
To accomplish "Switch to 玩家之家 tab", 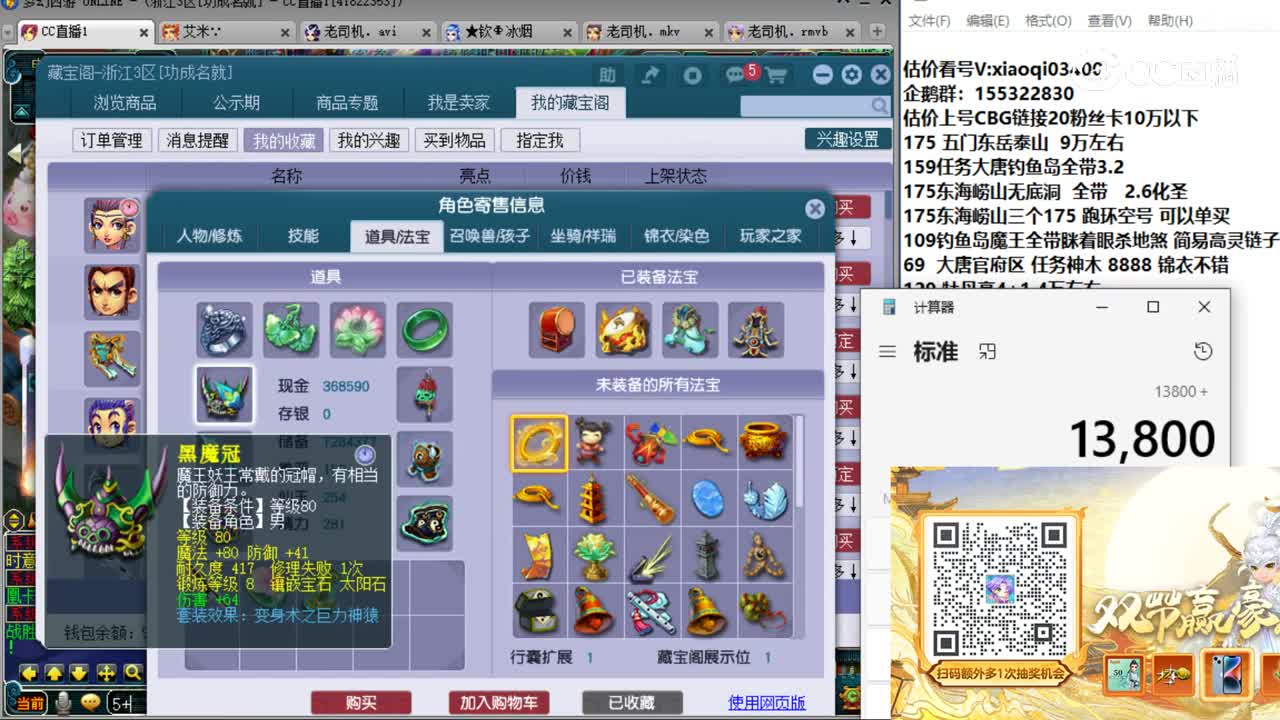I will (770, 237).
